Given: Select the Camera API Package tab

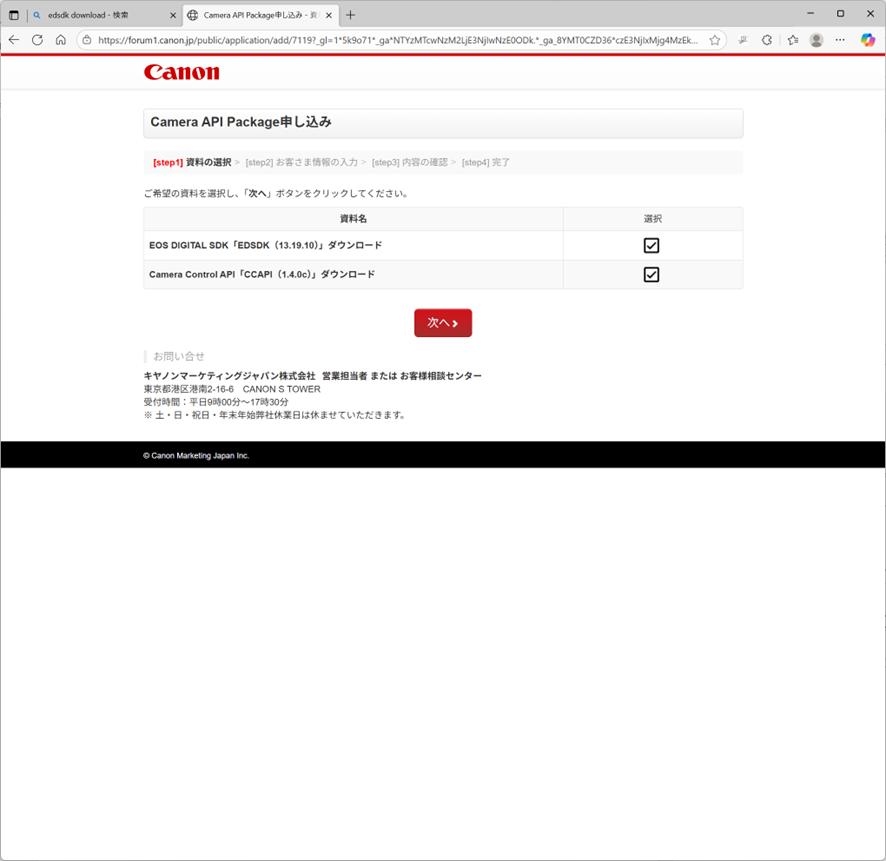Looking at the screenshot, I should coord(260,15).
